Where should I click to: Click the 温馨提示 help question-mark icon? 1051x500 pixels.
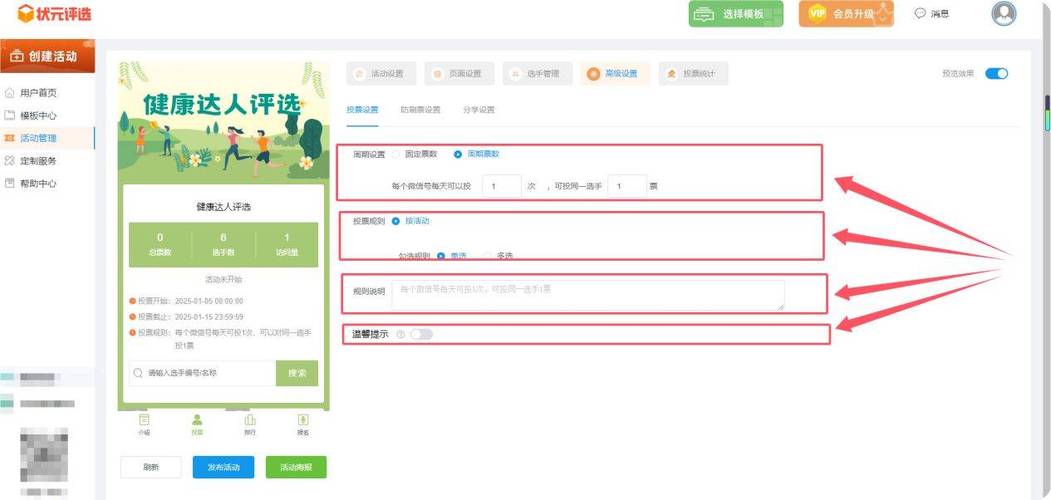[401, 334]
